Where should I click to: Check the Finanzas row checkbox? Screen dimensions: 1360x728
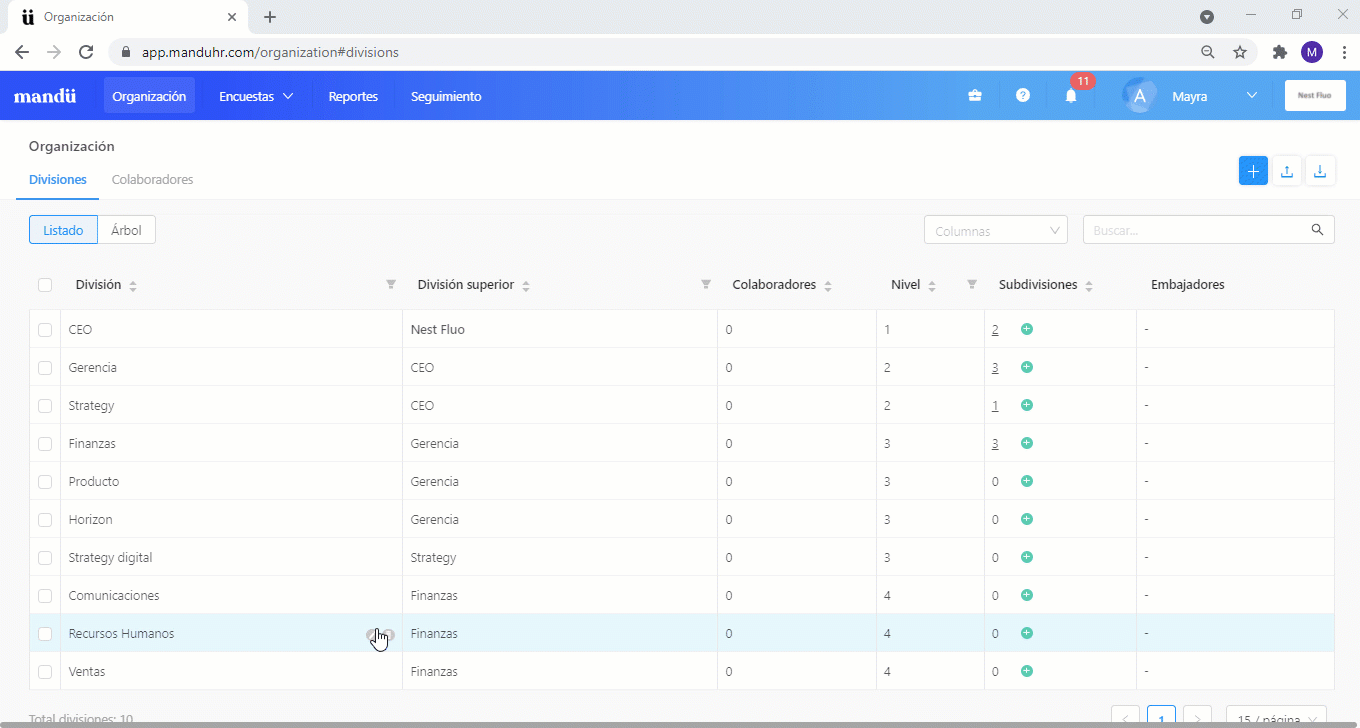coord(45,443)
